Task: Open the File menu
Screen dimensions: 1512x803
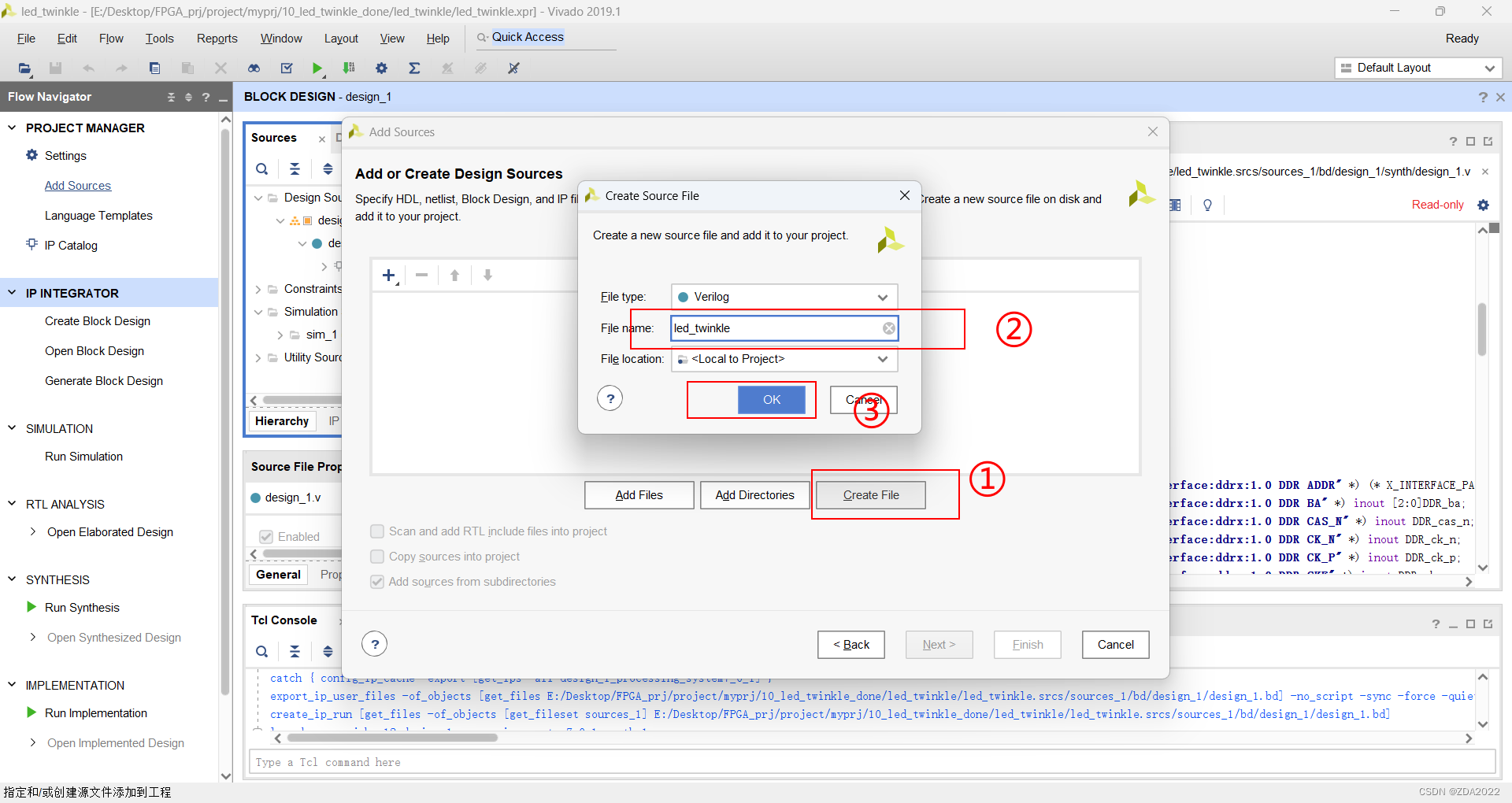Action: pyautogui.click(x=26, y=39)
